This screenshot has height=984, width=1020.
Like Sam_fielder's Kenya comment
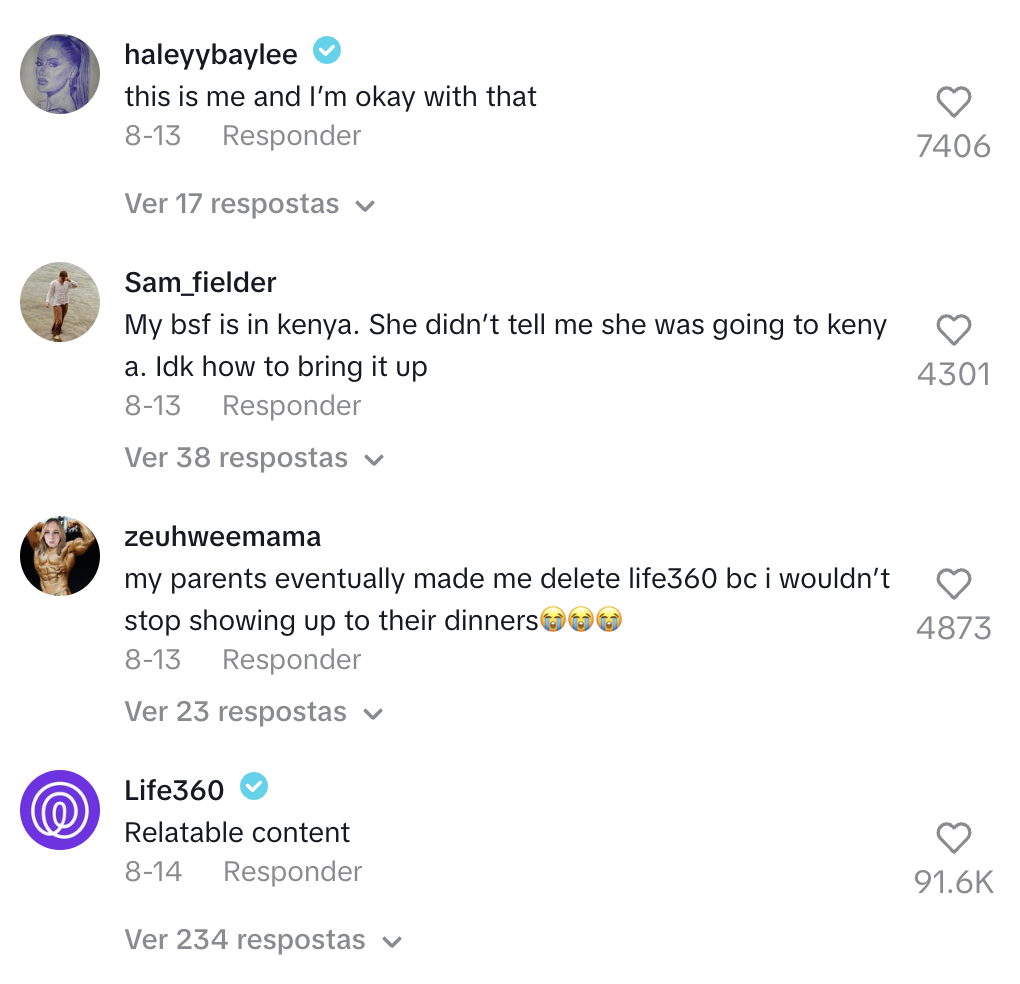(x=953, y=330)
